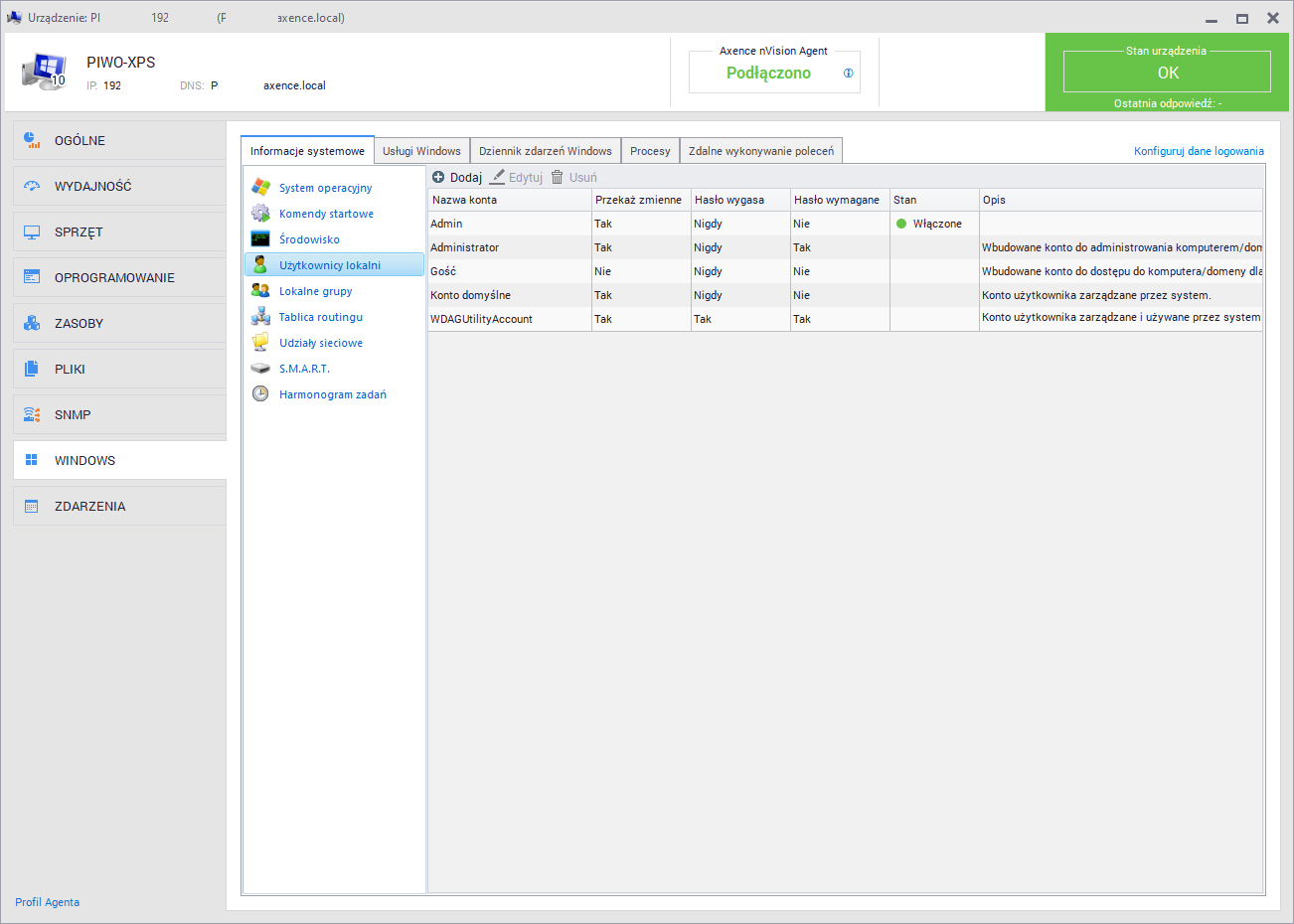Click the Komendy startowe gear icon
Viewport: 1294px width, 924px height.
click(x=260, y=213)
